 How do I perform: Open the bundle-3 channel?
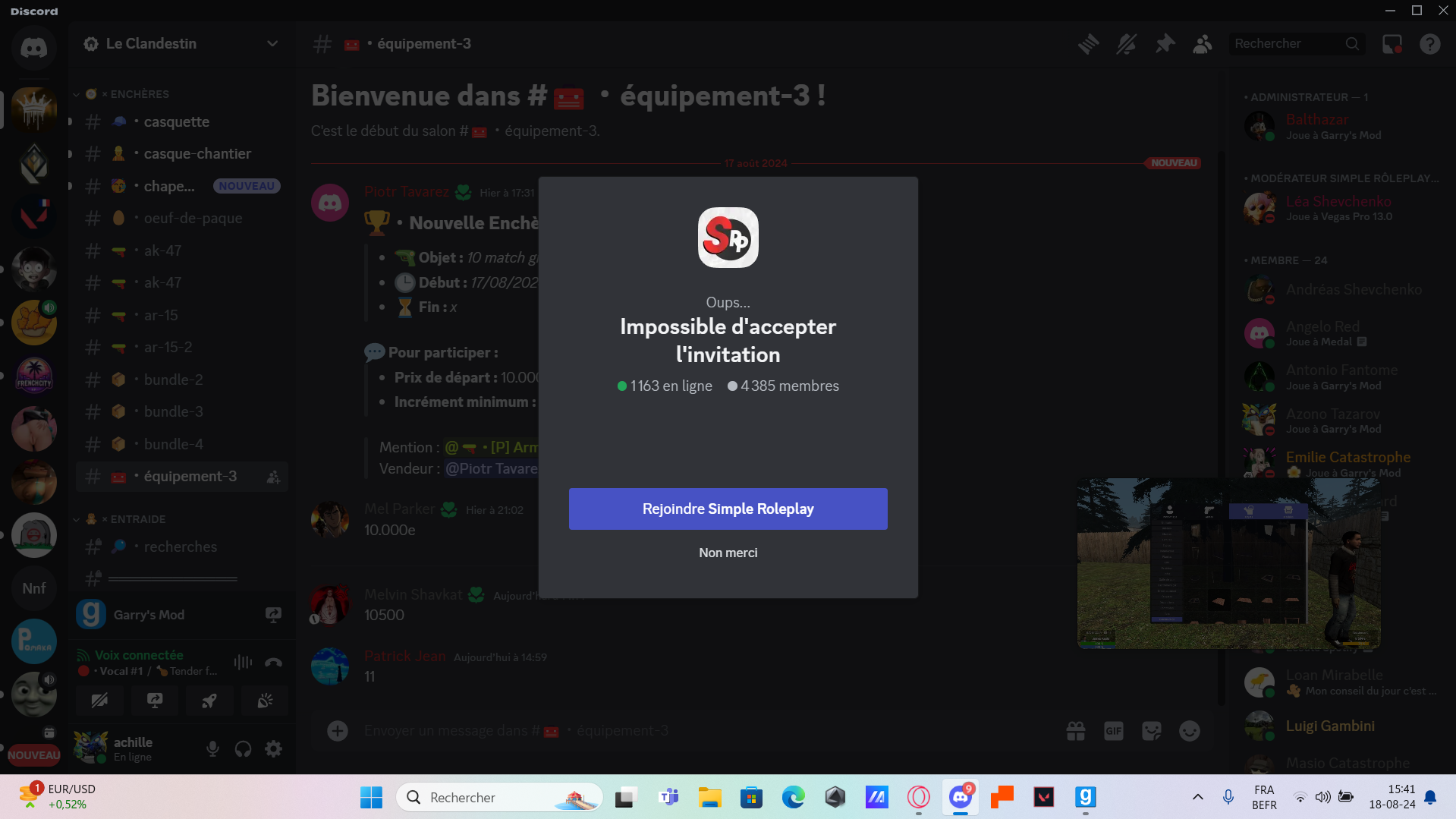click(182, 411)
